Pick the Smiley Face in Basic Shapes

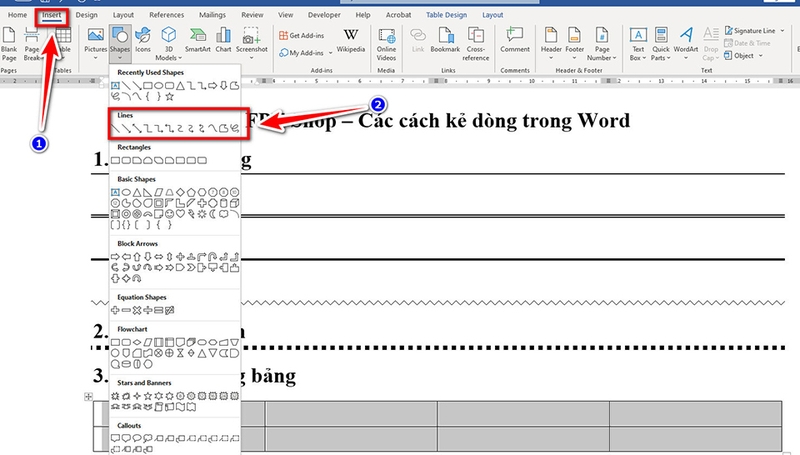[169, 214]
